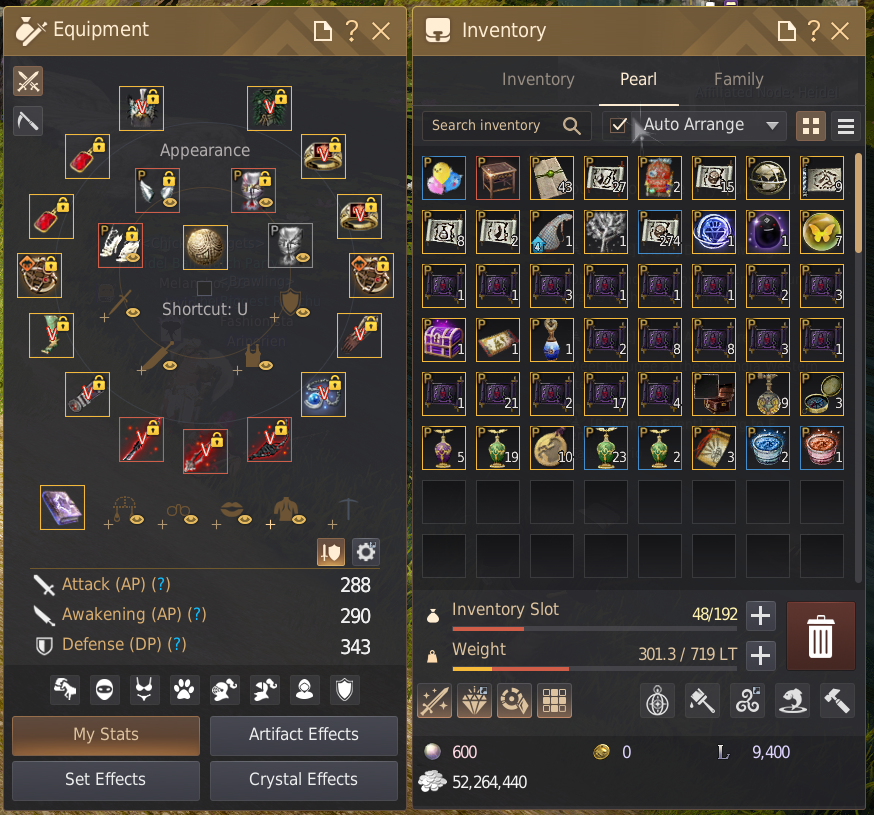Toggle the small checkbox above Shortcut: U
The image size is (874, 815).
(205, 288)
